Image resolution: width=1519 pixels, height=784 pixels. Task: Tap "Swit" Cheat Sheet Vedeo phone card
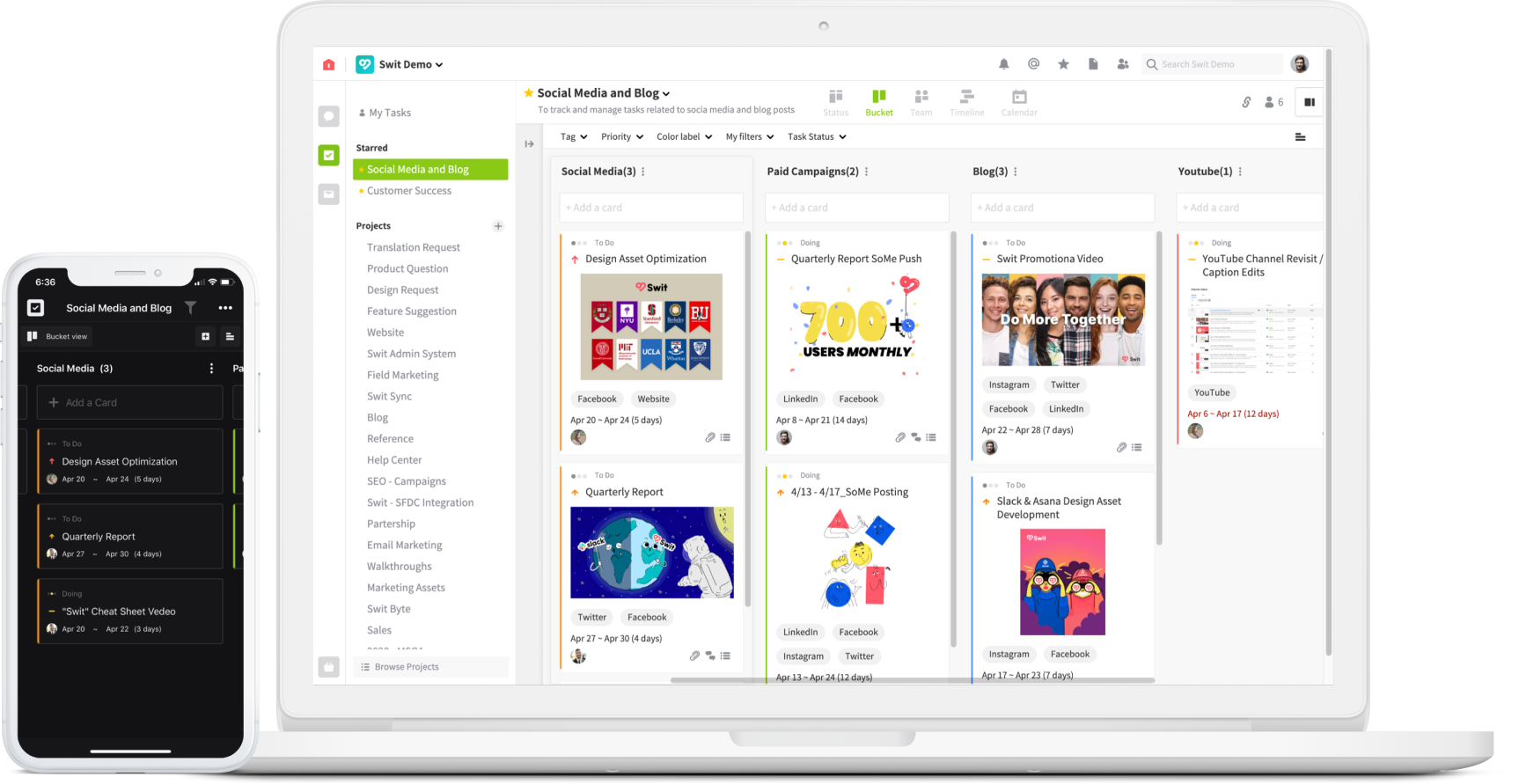point(130,612)
